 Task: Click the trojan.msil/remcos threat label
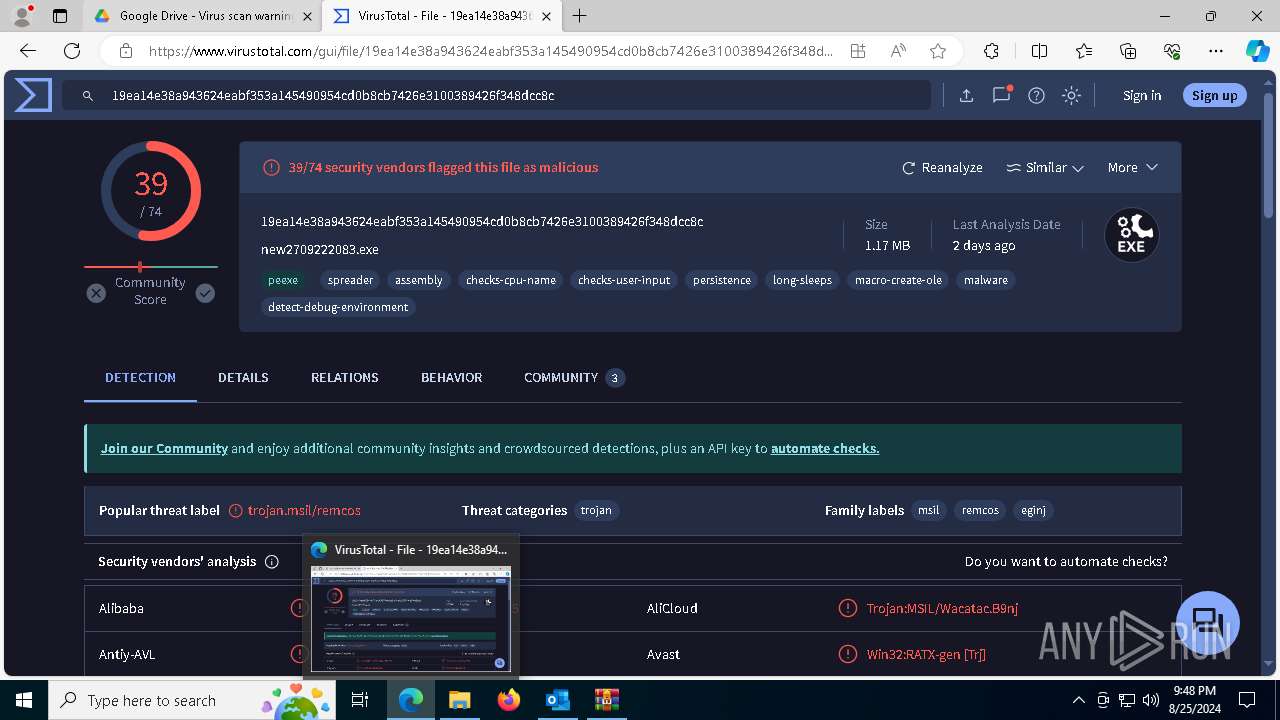coord(304,510)
